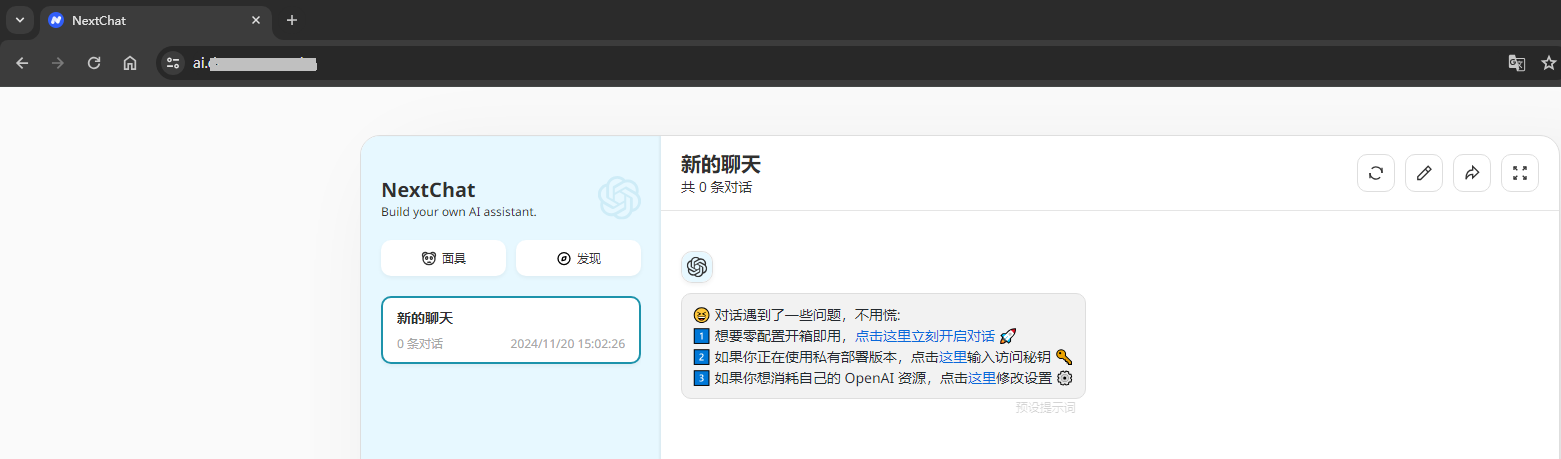
Task: Go back in browser history
Action: (22, 63)
